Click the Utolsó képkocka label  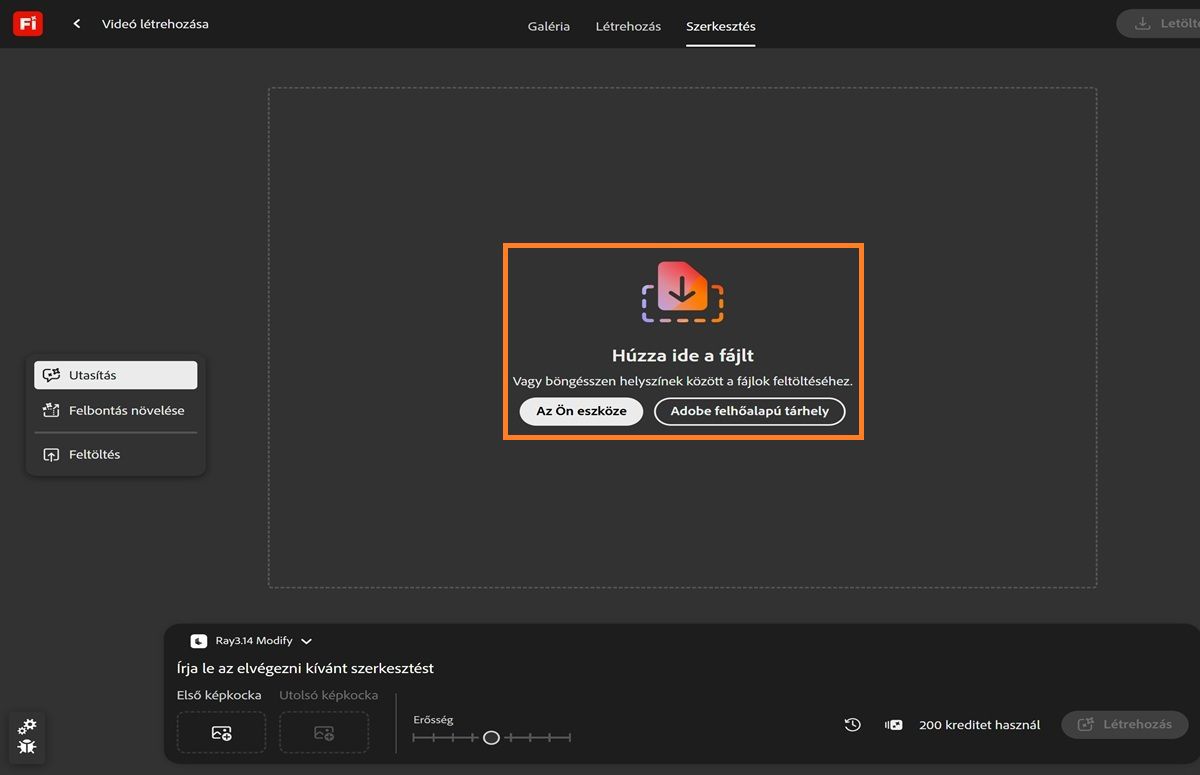328,695
